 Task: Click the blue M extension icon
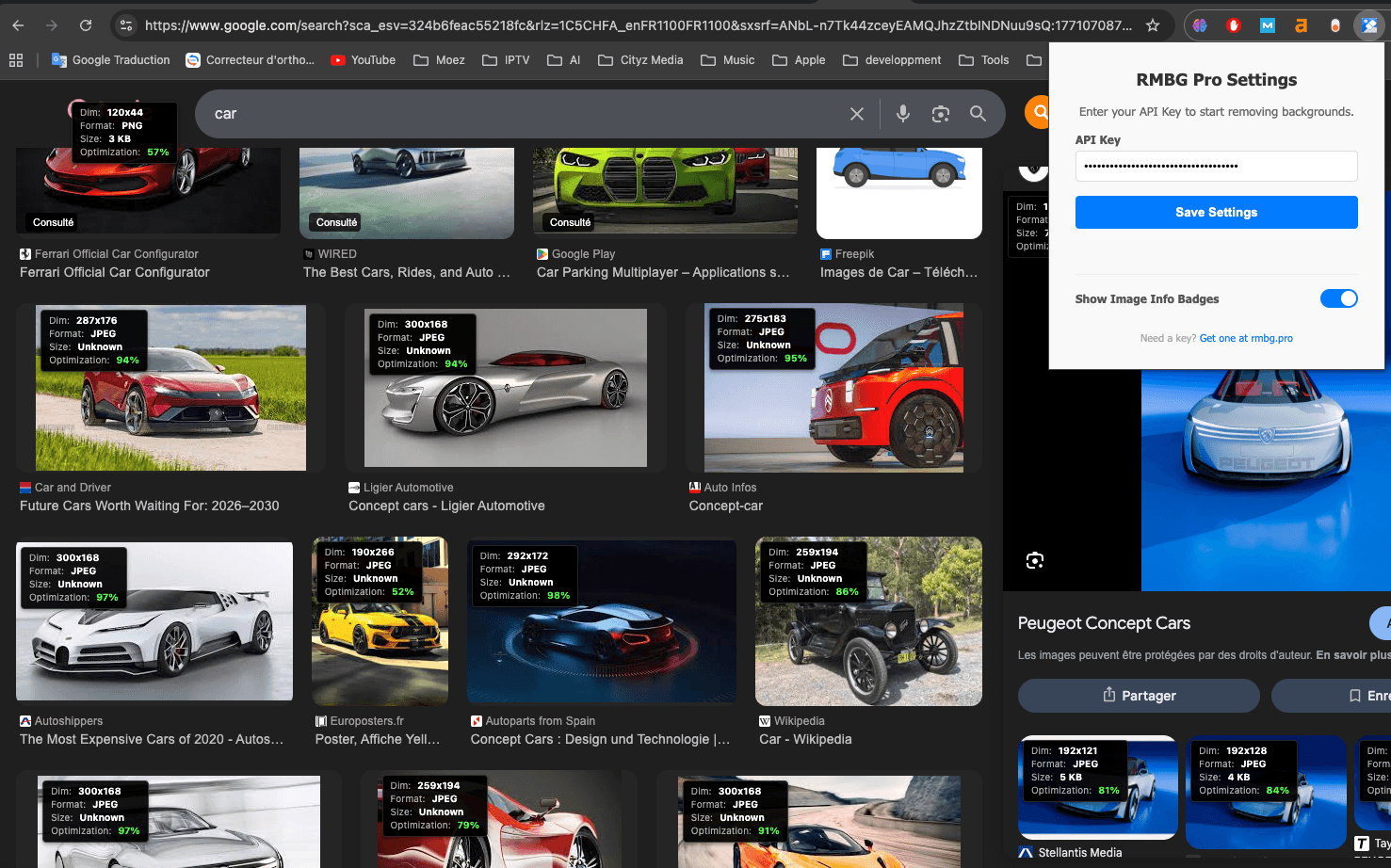tap(1267, 25)
